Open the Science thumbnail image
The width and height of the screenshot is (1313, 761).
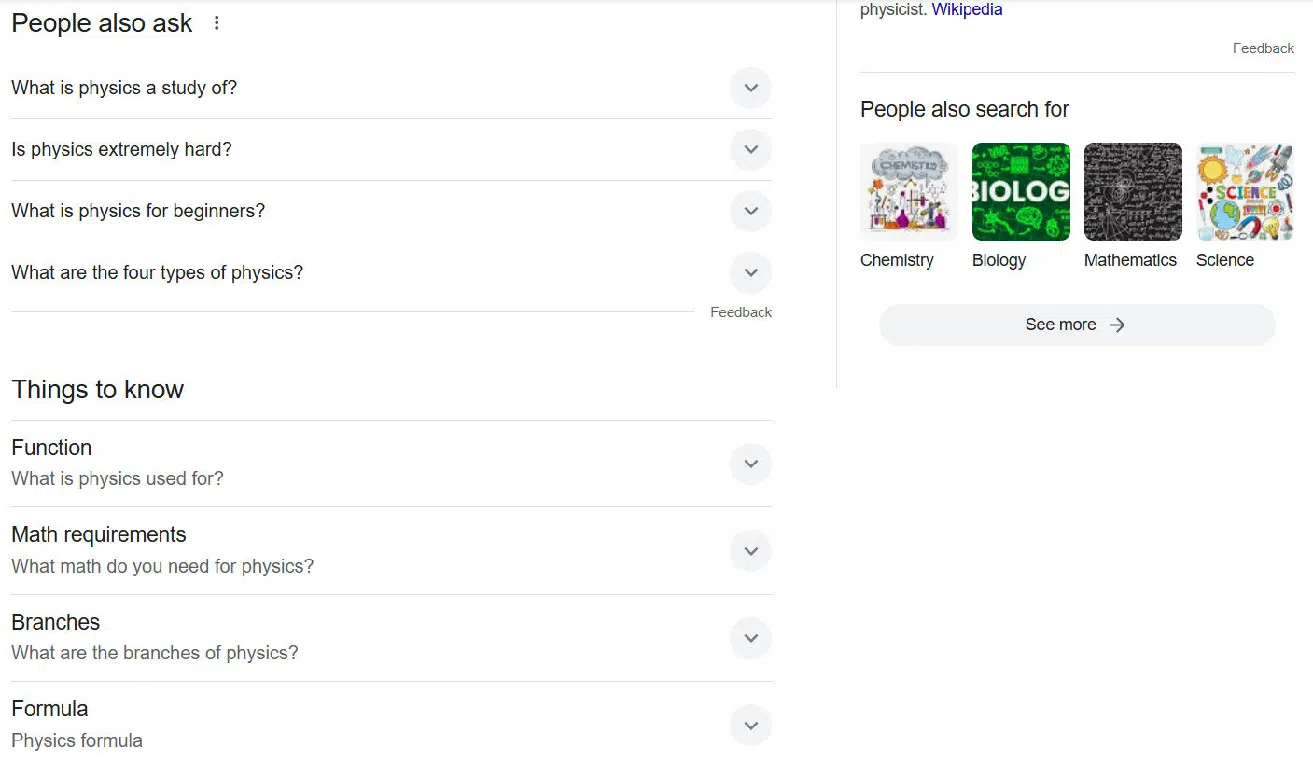click(1245, 192)
